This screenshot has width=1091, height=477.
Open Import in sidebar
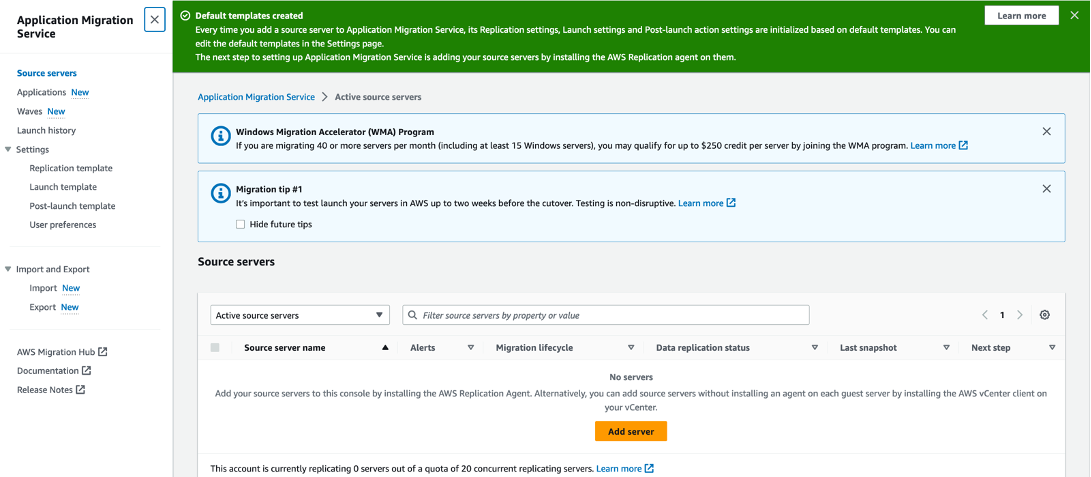pyautogui.click(x=43, y=288)
